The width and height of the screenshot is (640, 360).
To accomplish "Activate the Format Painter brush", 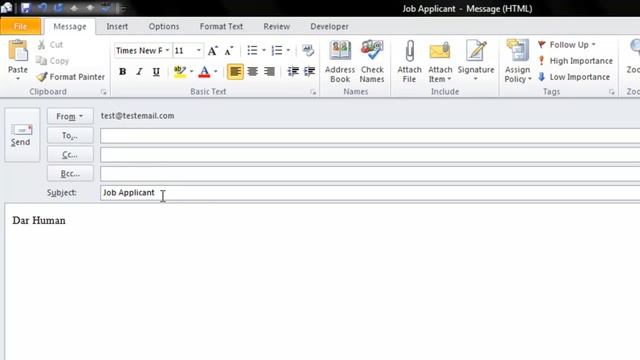I will point(70,77).
